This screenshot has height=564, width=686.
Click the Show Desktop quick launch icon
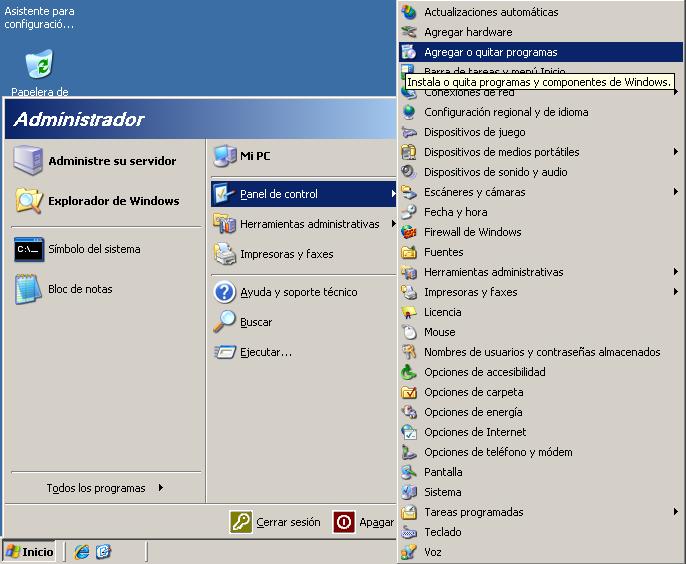(104, 552)
